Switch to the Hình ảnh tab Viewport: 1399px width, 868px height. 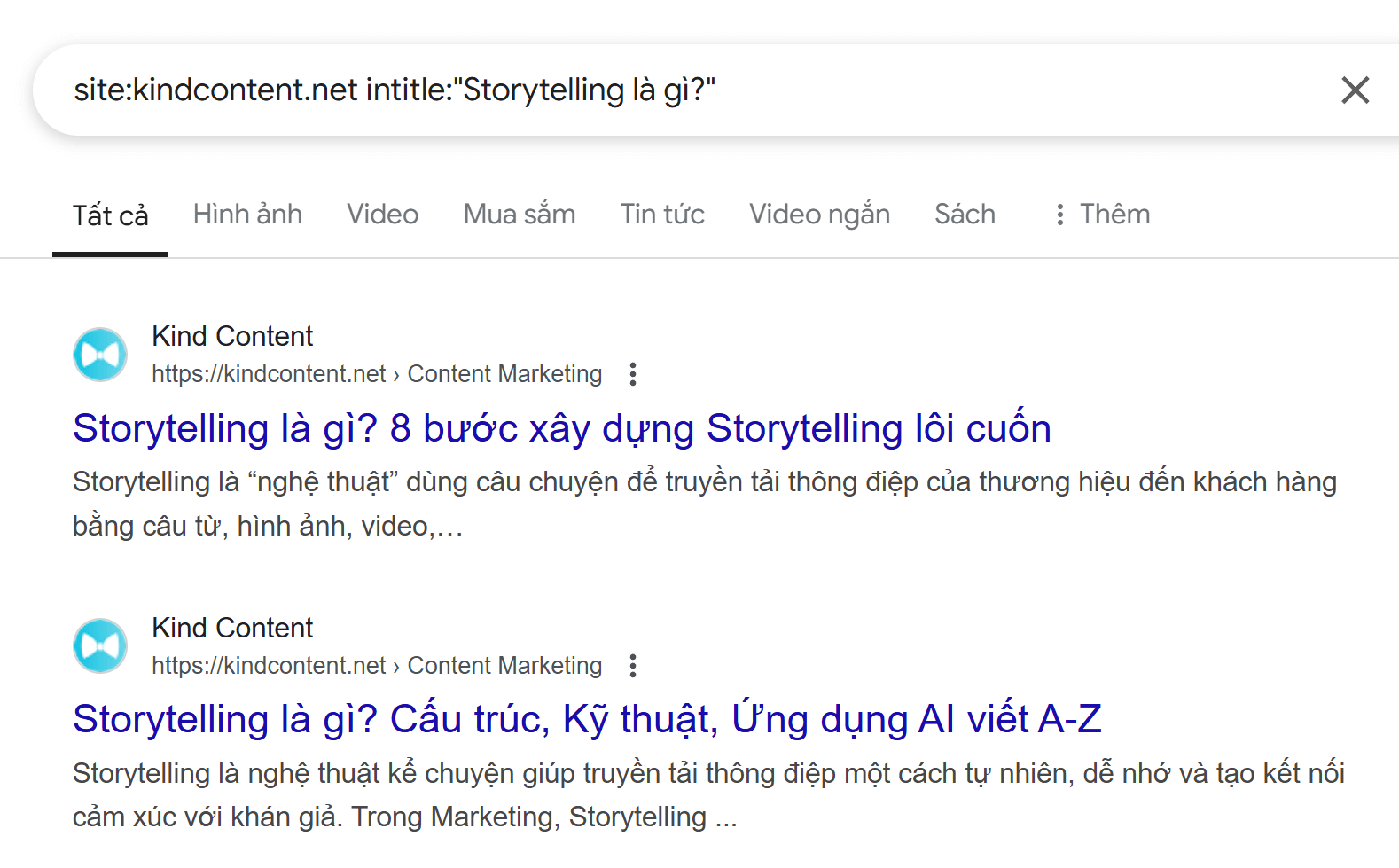(x=247, y=215)
